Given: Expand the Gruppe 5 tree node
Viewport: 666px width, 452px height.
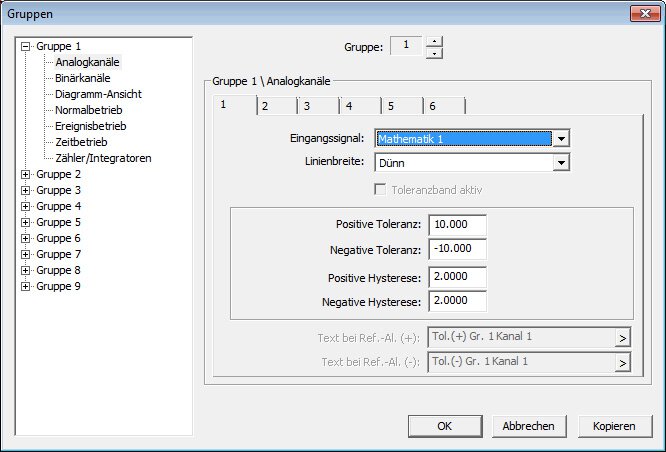Looking at the screenshot, I should coord(26,222).
